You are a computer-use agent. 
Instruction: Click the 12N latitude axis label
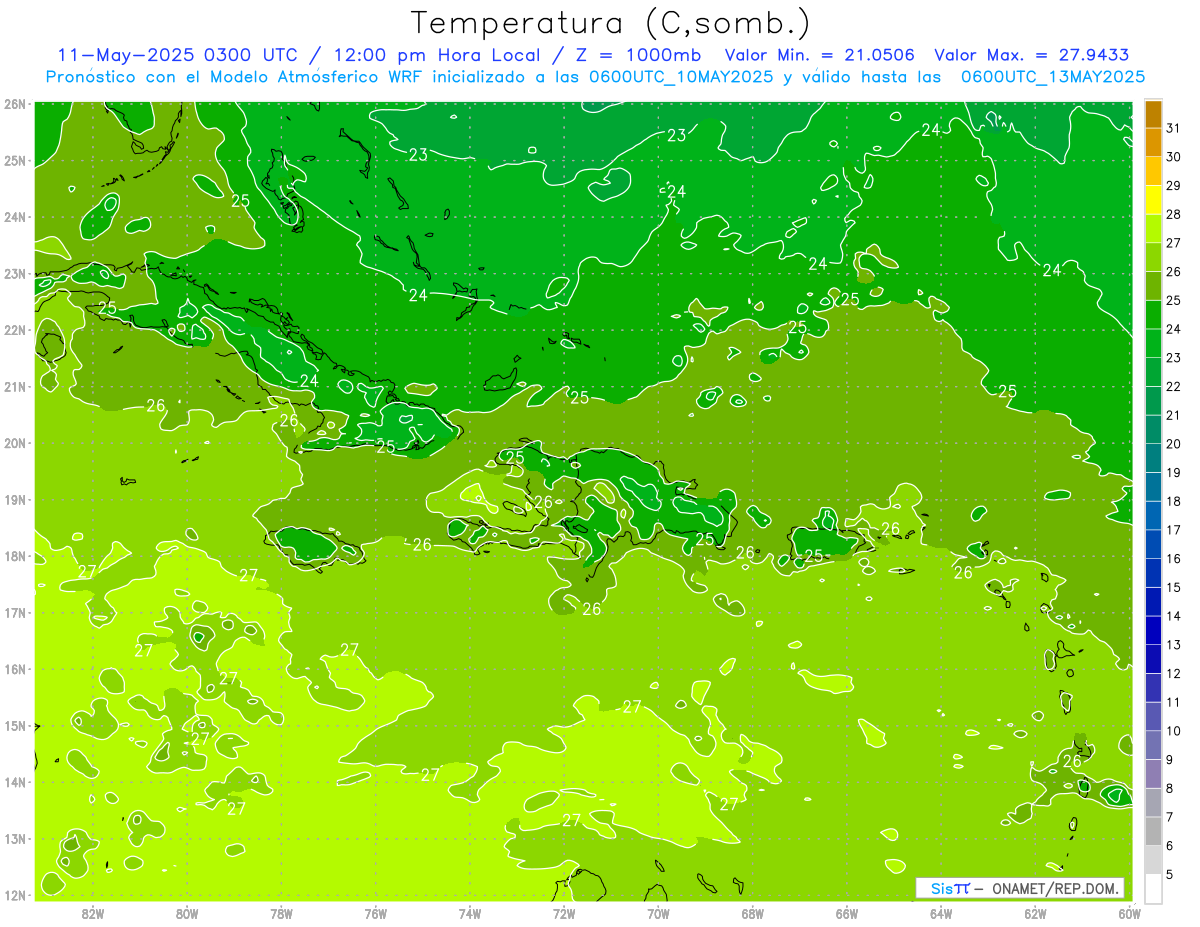pyautogui.click(x=15, y=895)
